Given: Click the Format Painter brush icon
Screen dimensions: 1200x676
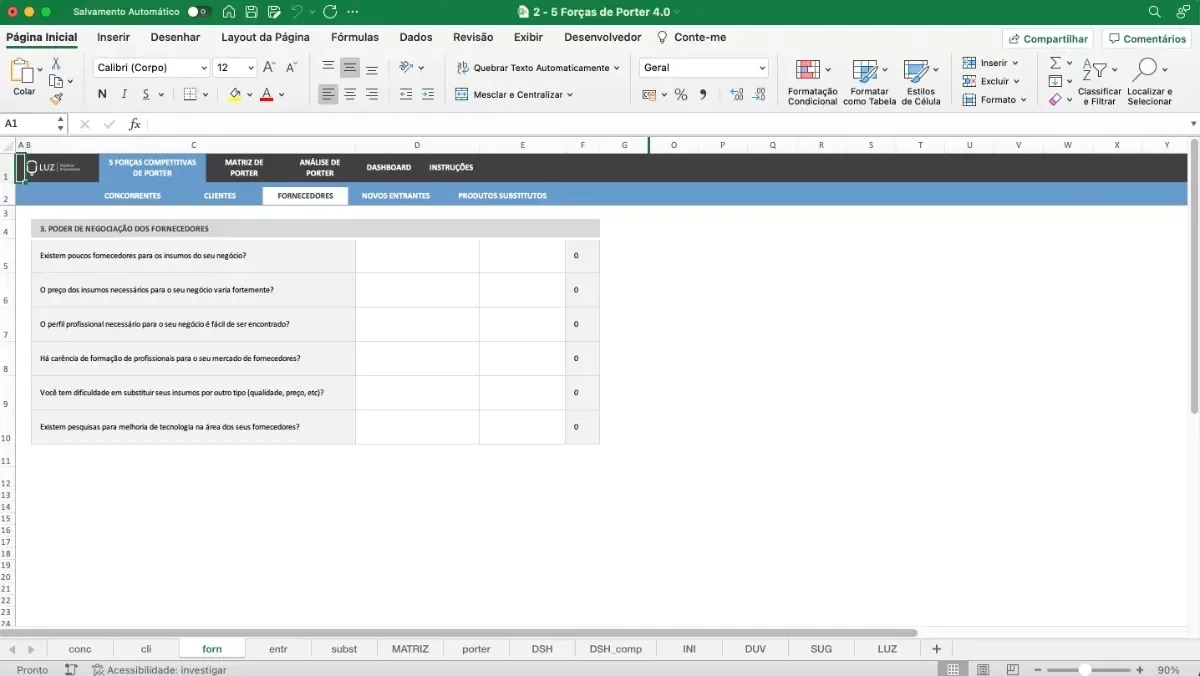Looking at the screenshot, I should click(56, 98).
